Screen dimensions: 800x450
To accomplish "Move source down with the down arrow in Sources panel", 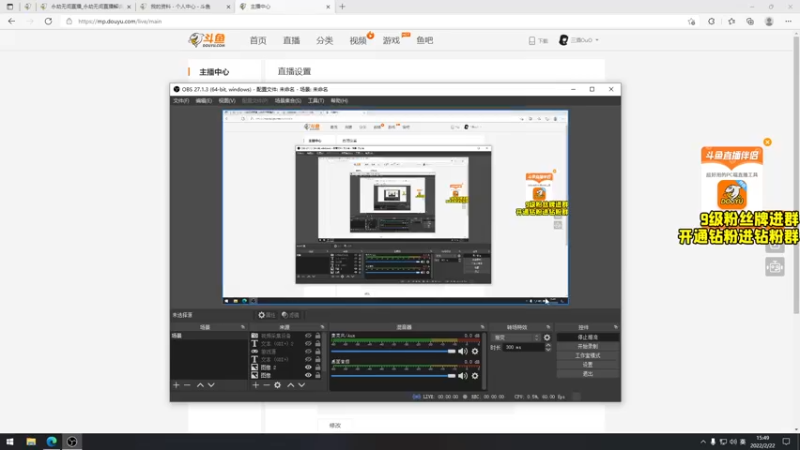I will coord(302,385).
